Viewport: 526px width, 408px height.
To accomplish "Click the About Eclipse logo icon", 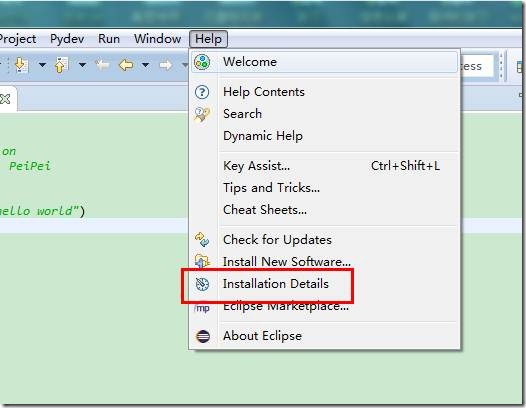I will point(203,336).
